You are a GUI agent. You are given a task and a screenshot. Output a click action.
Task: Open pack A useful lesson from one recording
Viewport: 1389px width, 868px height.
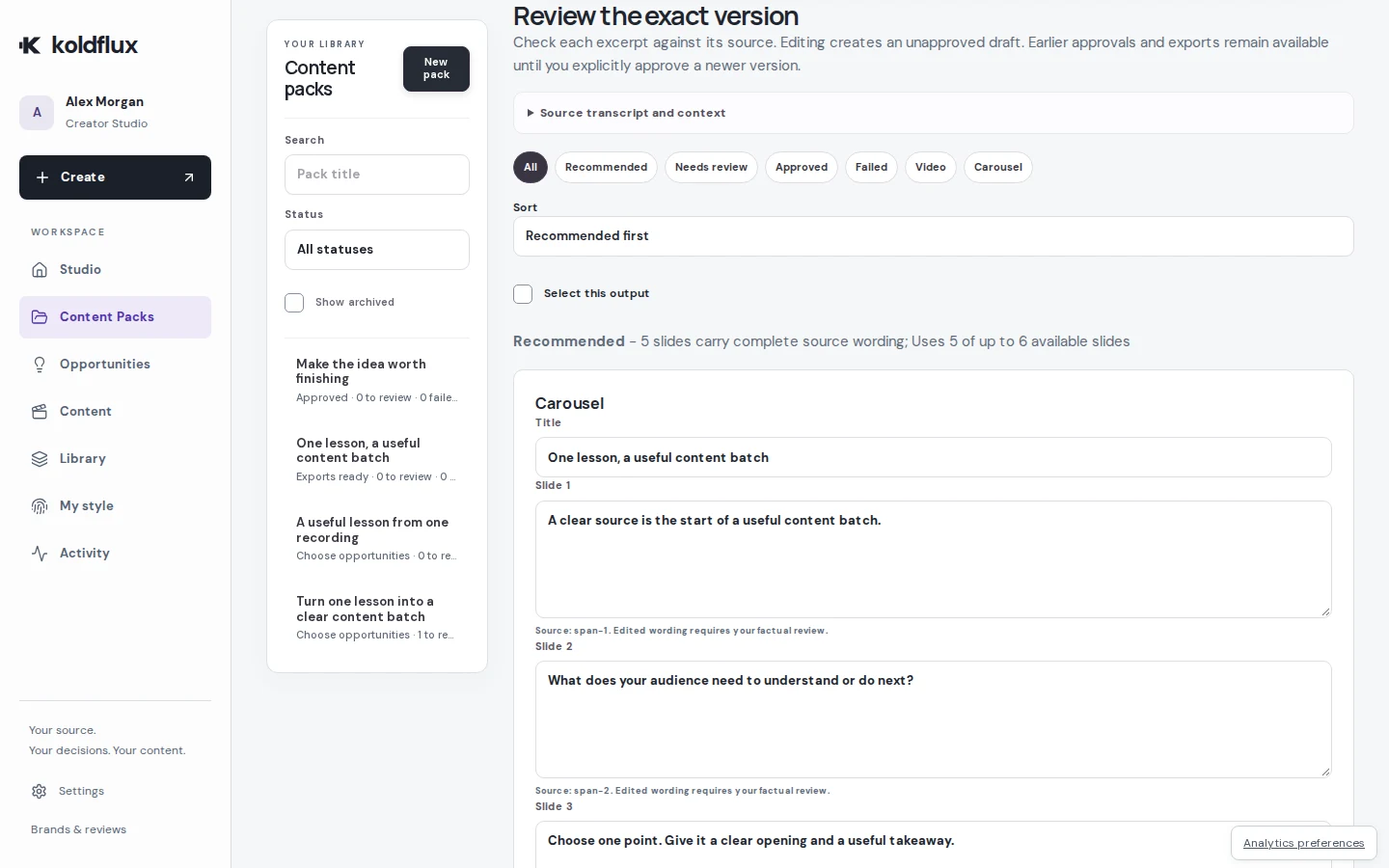pos(377,538)
